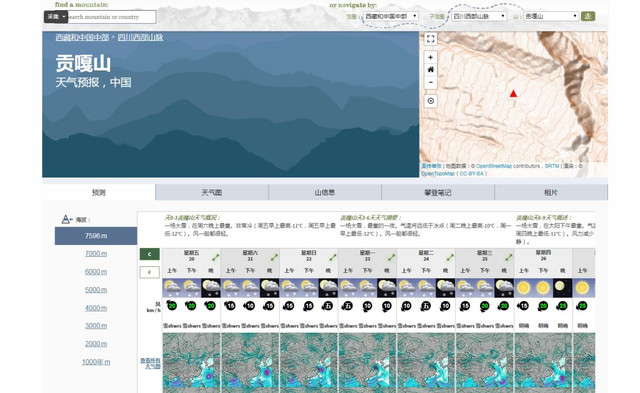
Task: Open the range dropdown 西藏和中国中部
Action: tap(391, 16)
